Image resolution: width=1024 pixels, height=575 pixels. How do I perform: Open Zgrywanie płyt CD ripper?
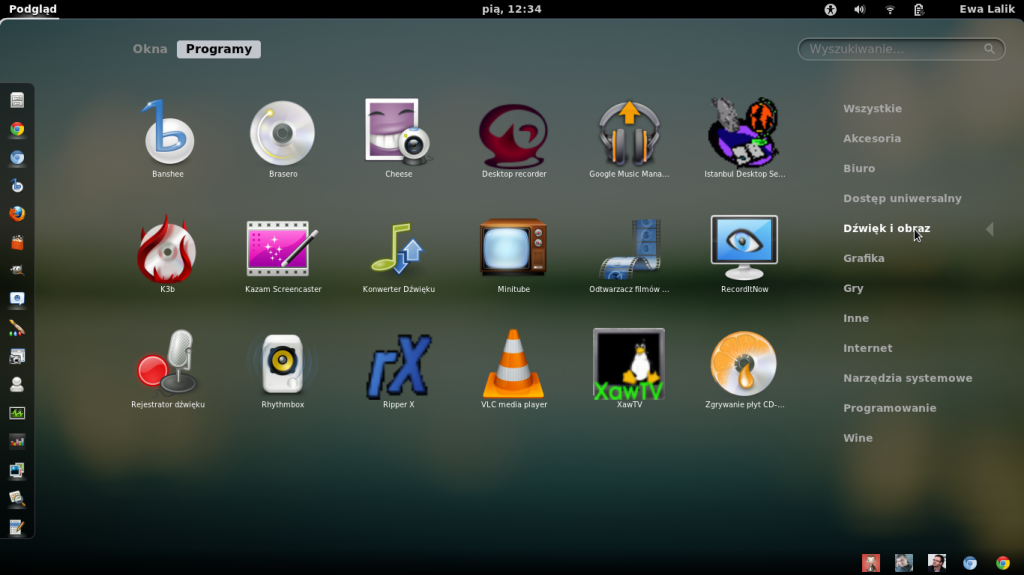click(x=744, y=369)
